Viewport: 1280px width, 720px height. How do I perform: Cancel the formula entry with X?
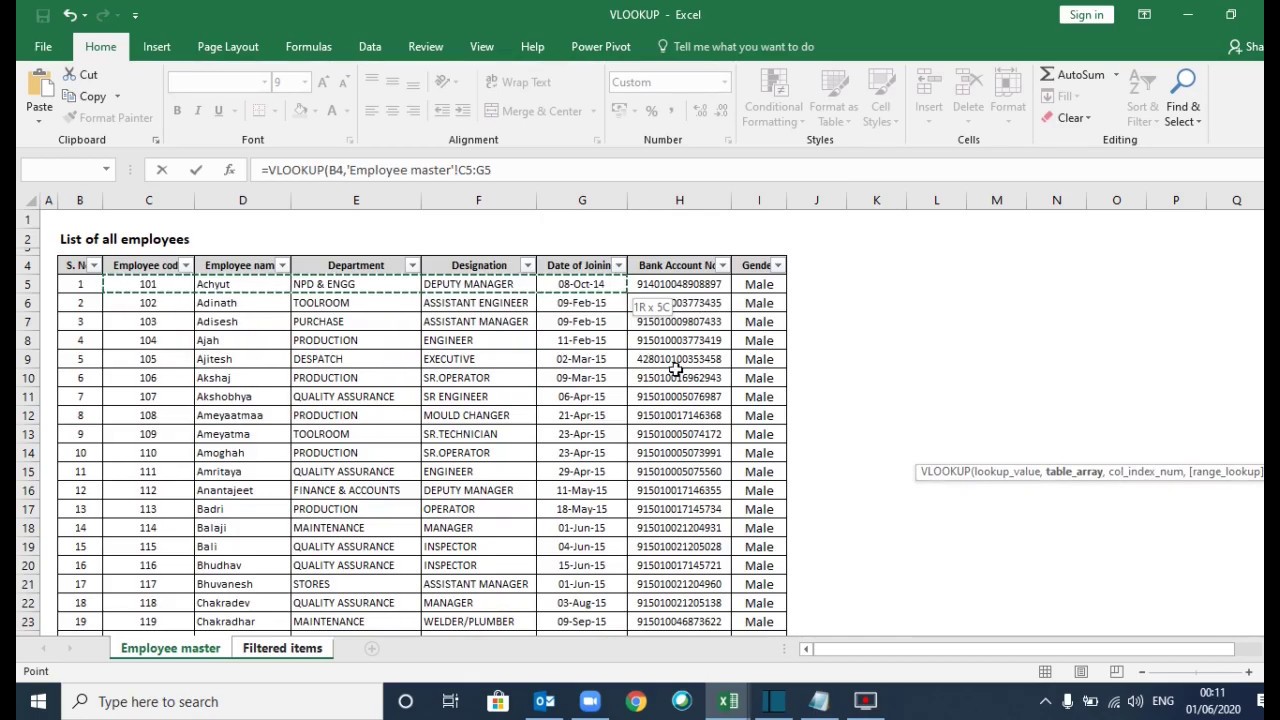pos(162,170)
